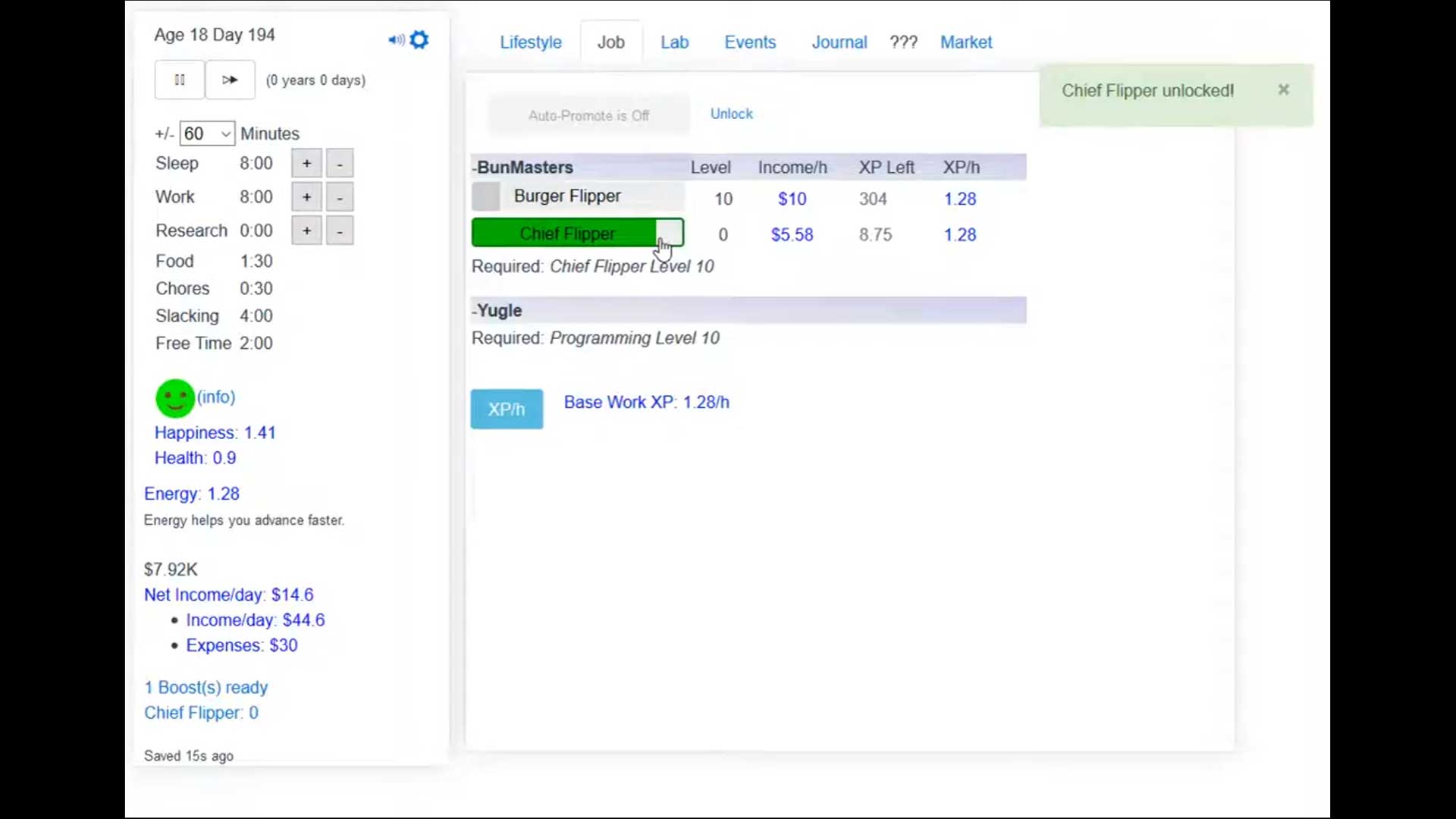
Task: Click the Happiness: 1.41 stat
Action: pyautogui.click(x=215, y=433)
